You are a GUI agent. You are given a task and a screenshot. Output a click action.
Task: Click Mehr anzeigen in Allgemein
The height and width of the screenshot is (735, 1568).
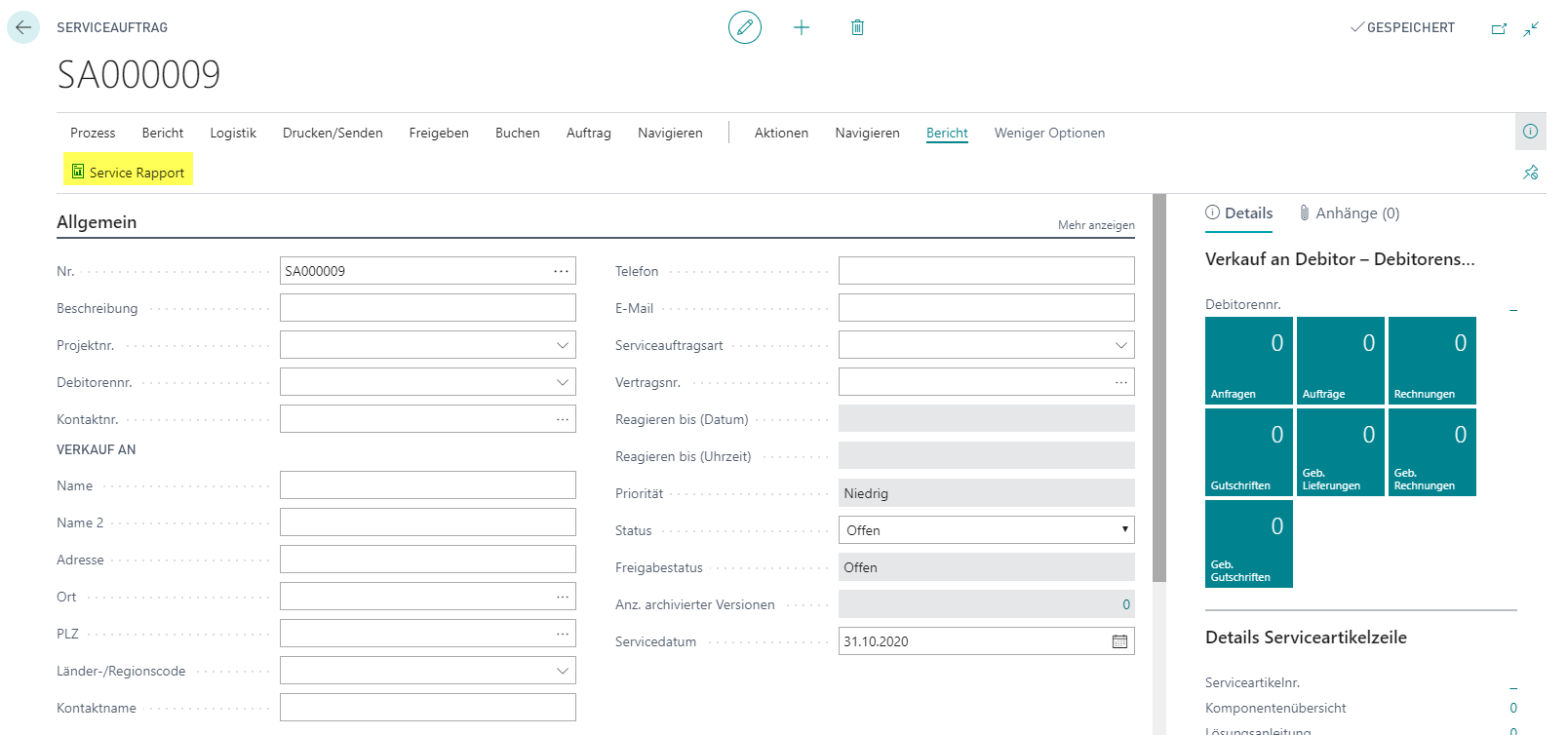pos(1096,225)
